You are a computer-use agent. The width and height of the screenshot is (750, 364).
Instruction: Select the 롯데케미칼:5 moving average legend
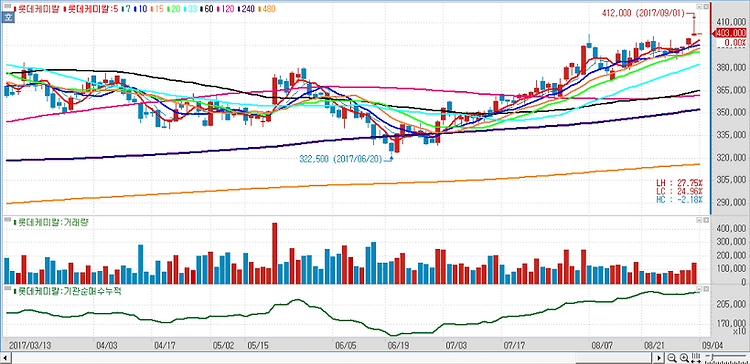click(x=90, y=9)
